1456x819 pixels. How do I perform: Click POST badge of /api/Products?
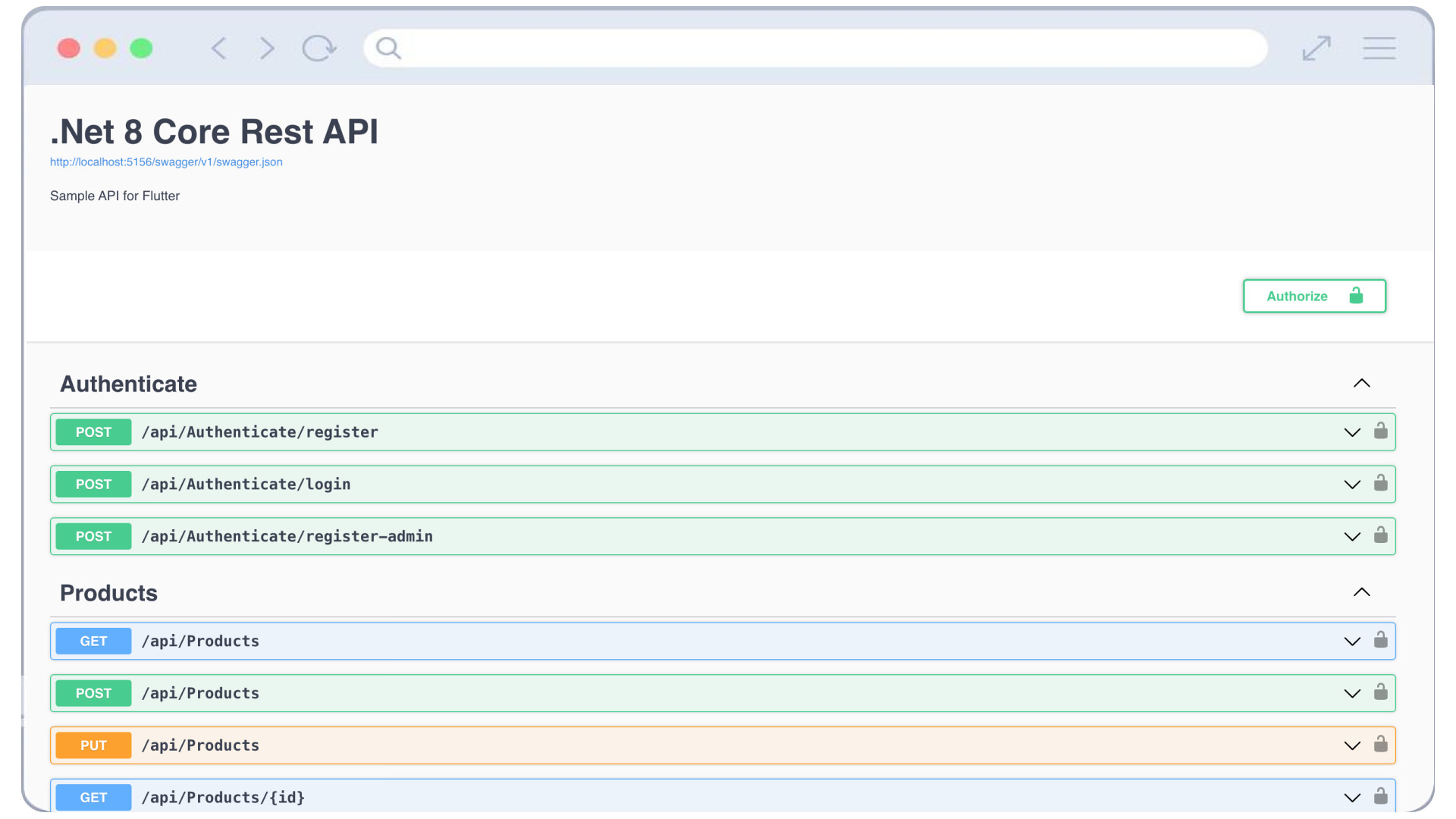pos(93,694)
